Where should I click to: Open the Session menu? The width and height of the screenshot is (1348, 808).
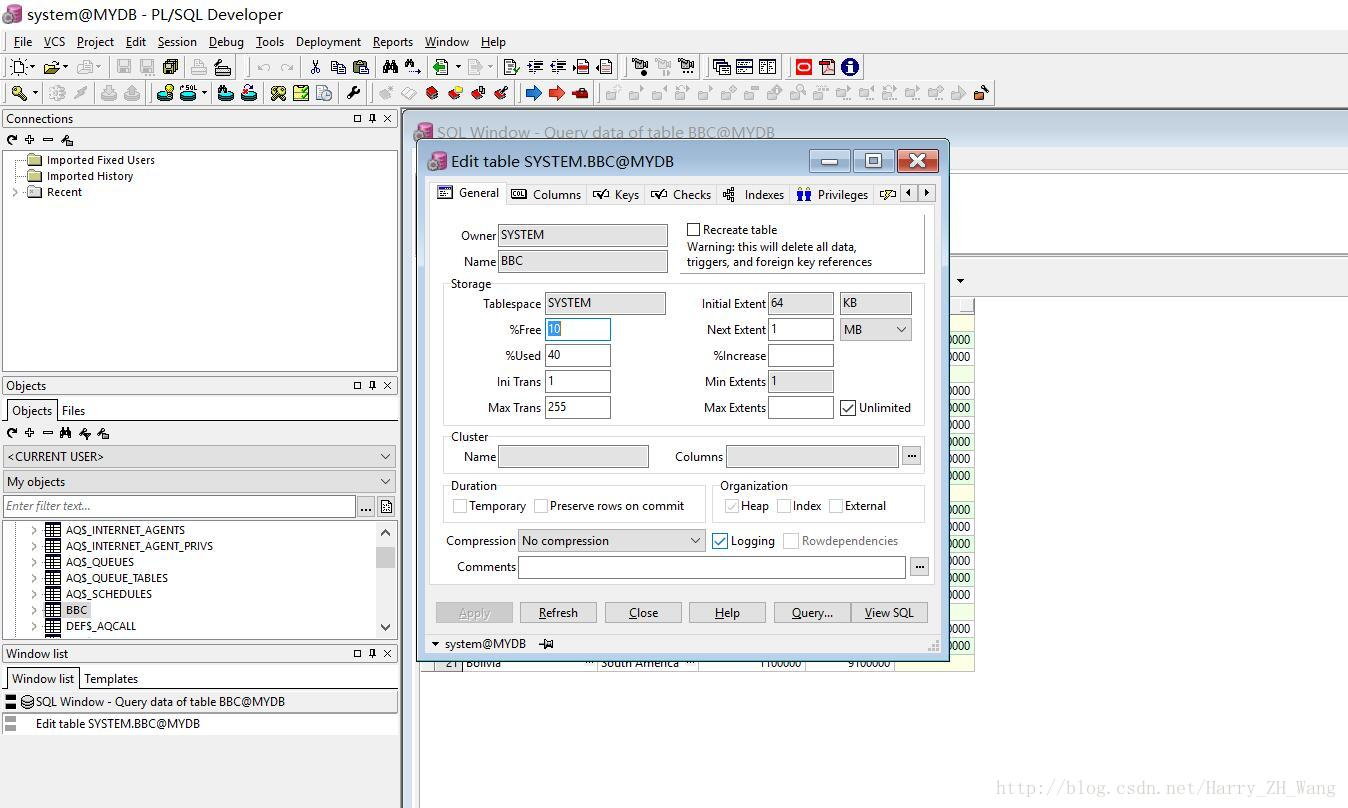(x=177, y=42)
